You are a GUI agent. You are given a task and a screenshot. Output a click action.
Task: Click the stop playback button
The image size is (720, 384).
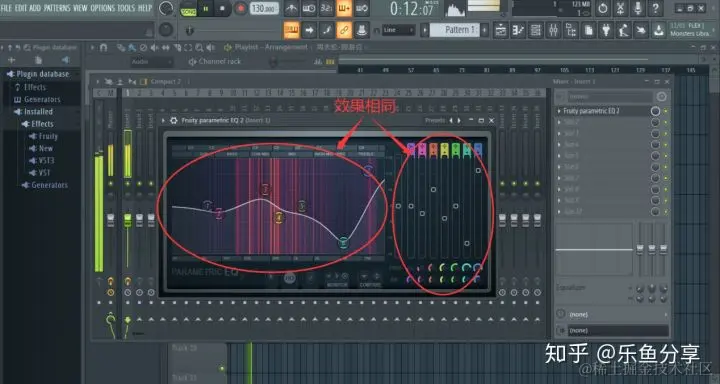223,9
